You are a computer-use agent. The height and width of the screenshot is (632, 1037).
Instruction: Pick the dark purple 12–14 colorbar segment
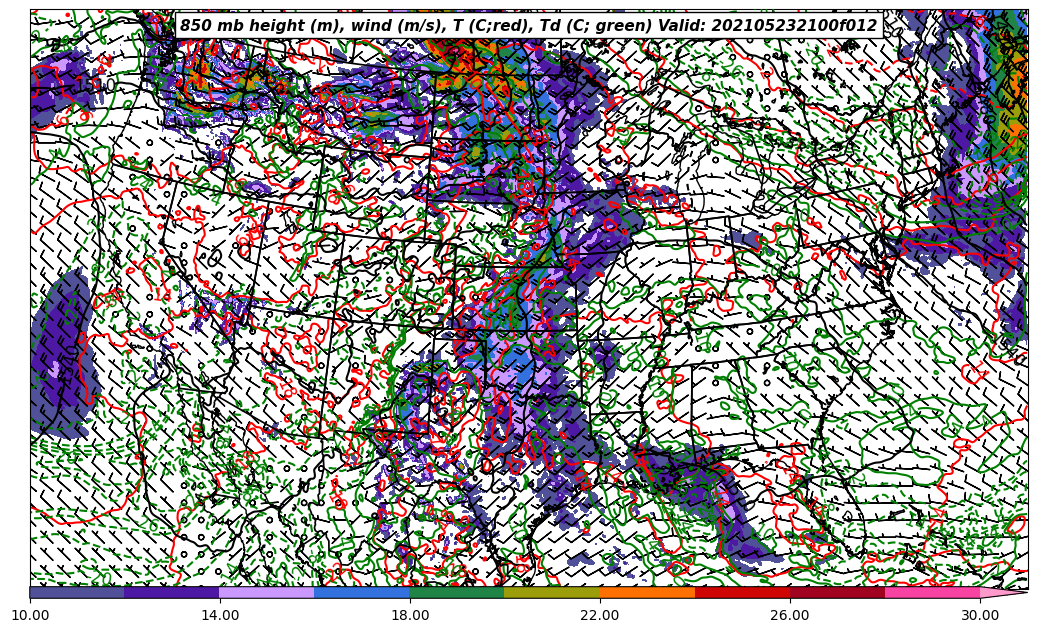pyautogui.click(x=172, y=592)
